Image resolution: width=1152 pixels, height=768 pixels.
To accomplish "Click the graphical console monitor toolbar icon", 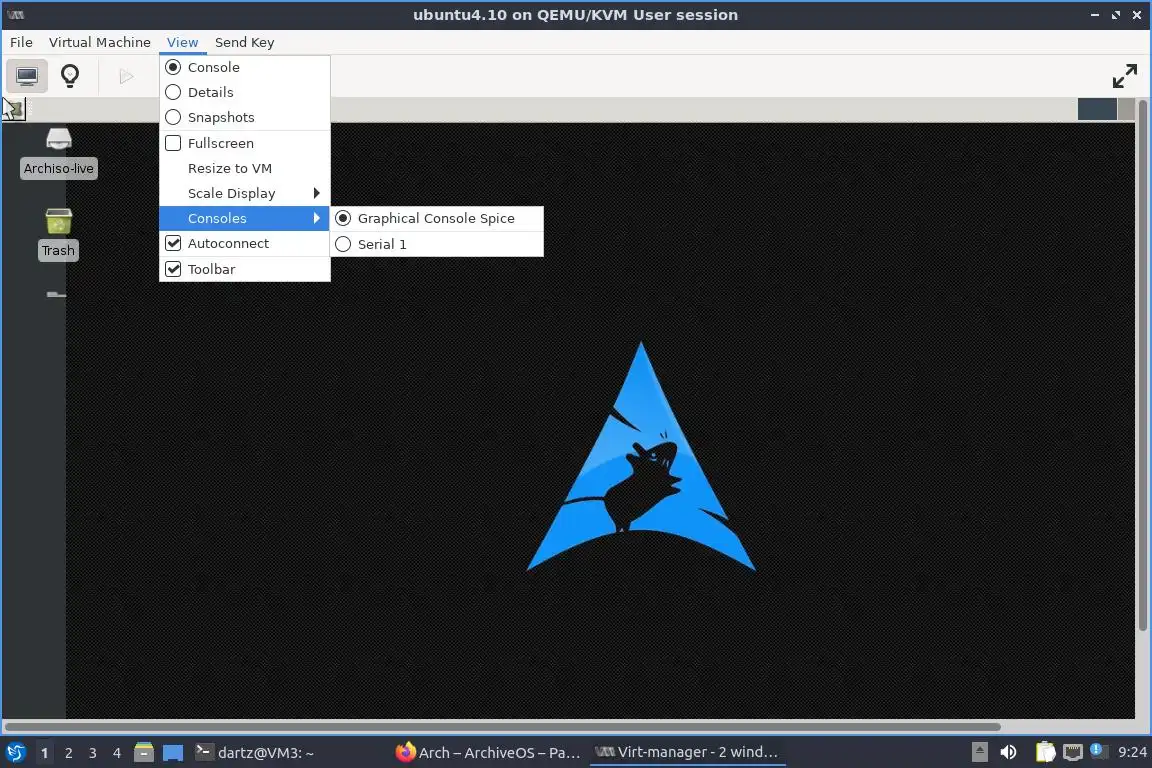I will [x=27, y=76].
